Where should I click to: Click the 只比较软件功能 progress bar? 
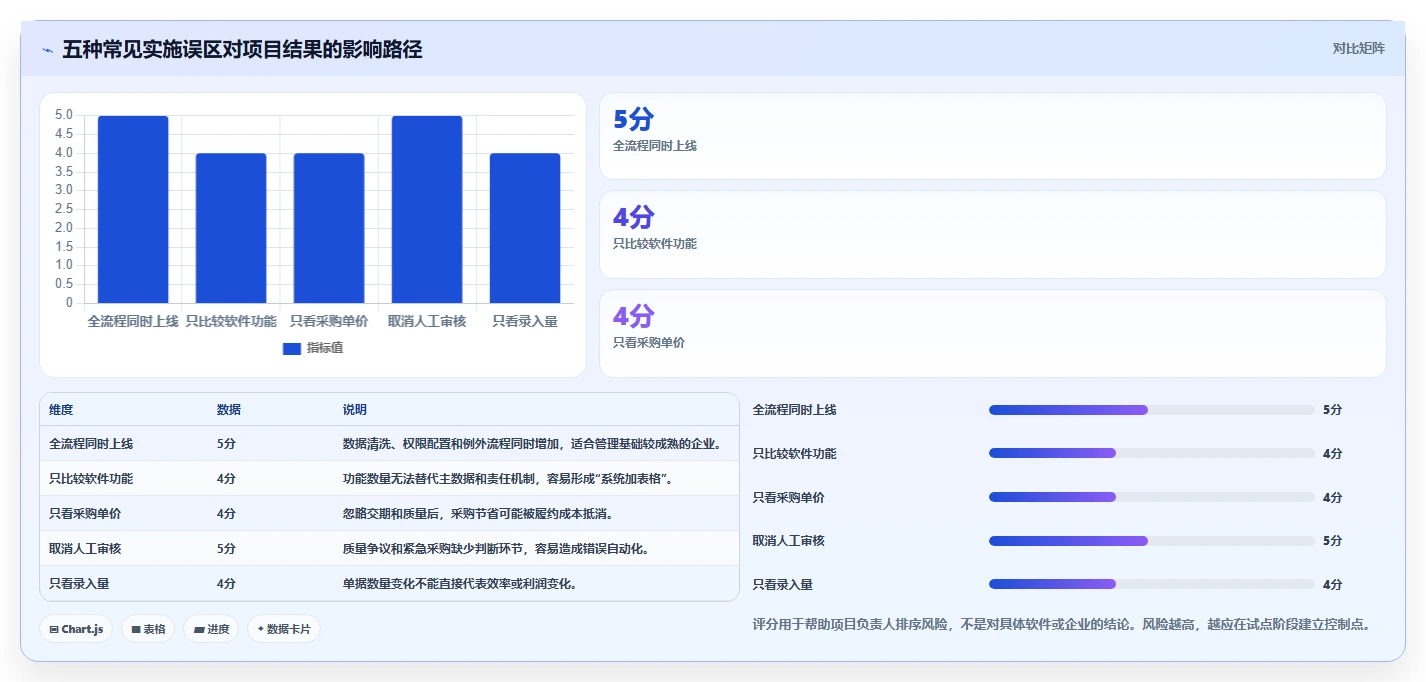[1151, 453]
